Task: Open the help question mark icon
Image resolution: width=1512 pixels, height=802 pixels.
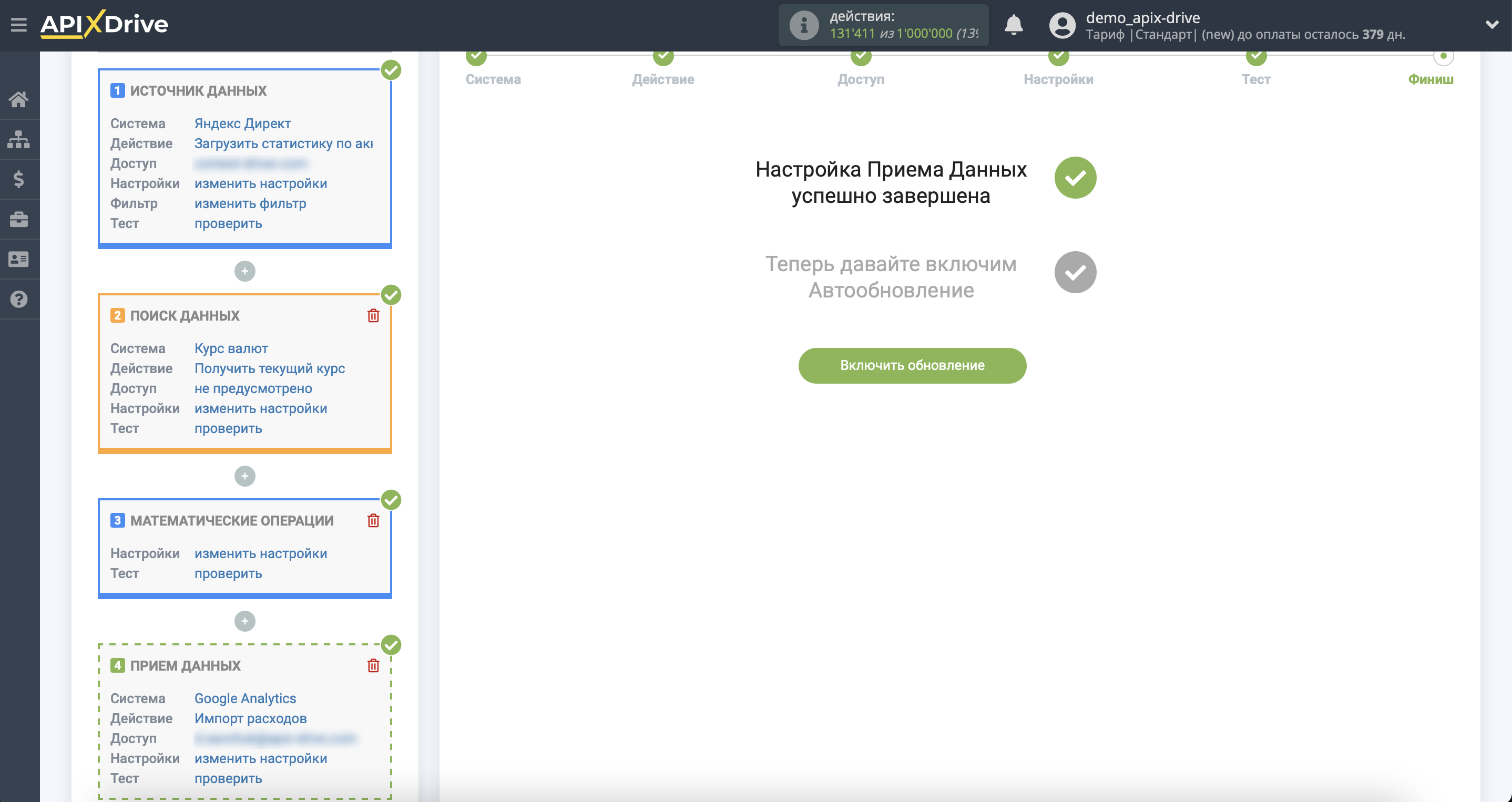Action: (x=19, y=299)
